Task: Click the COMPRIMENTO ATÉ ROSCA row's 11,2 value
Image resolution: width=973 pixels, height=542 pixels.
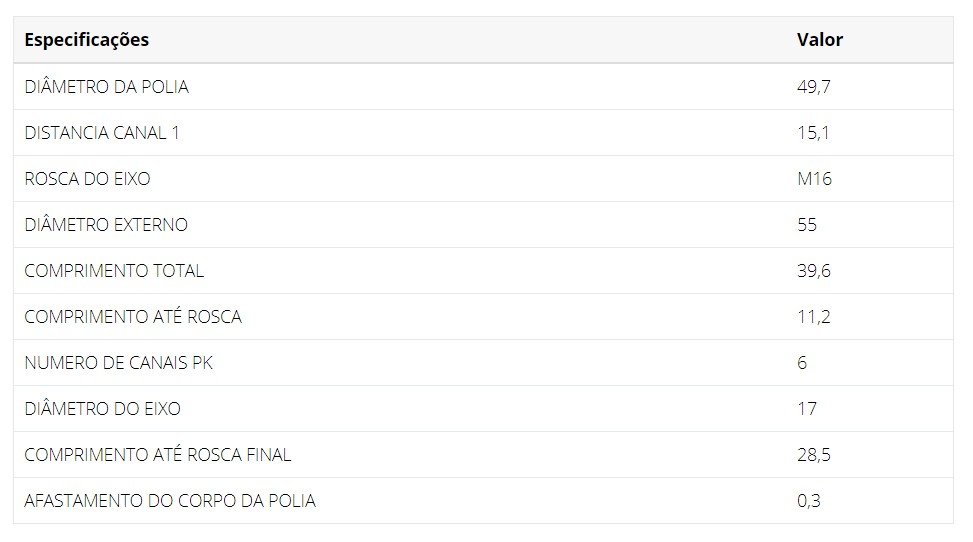Action: (814, 317)
